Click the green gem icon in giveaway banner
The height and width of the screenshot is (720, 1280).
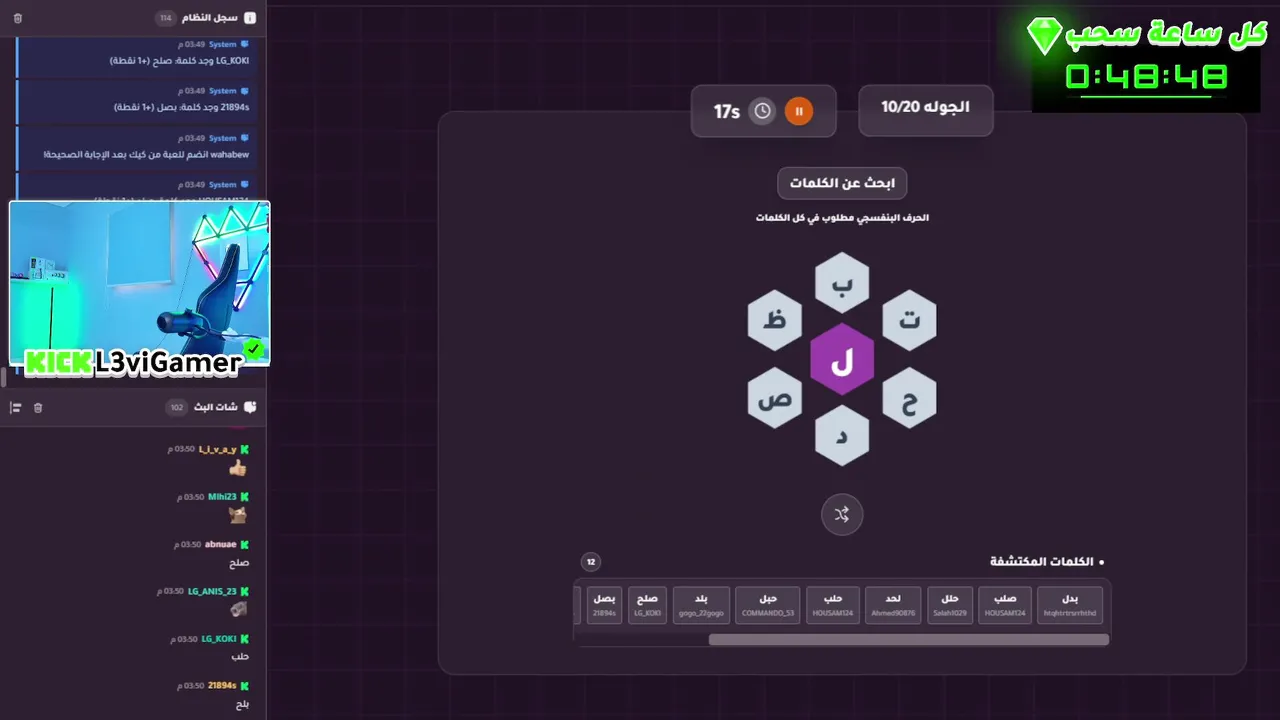coord(1044,35)
